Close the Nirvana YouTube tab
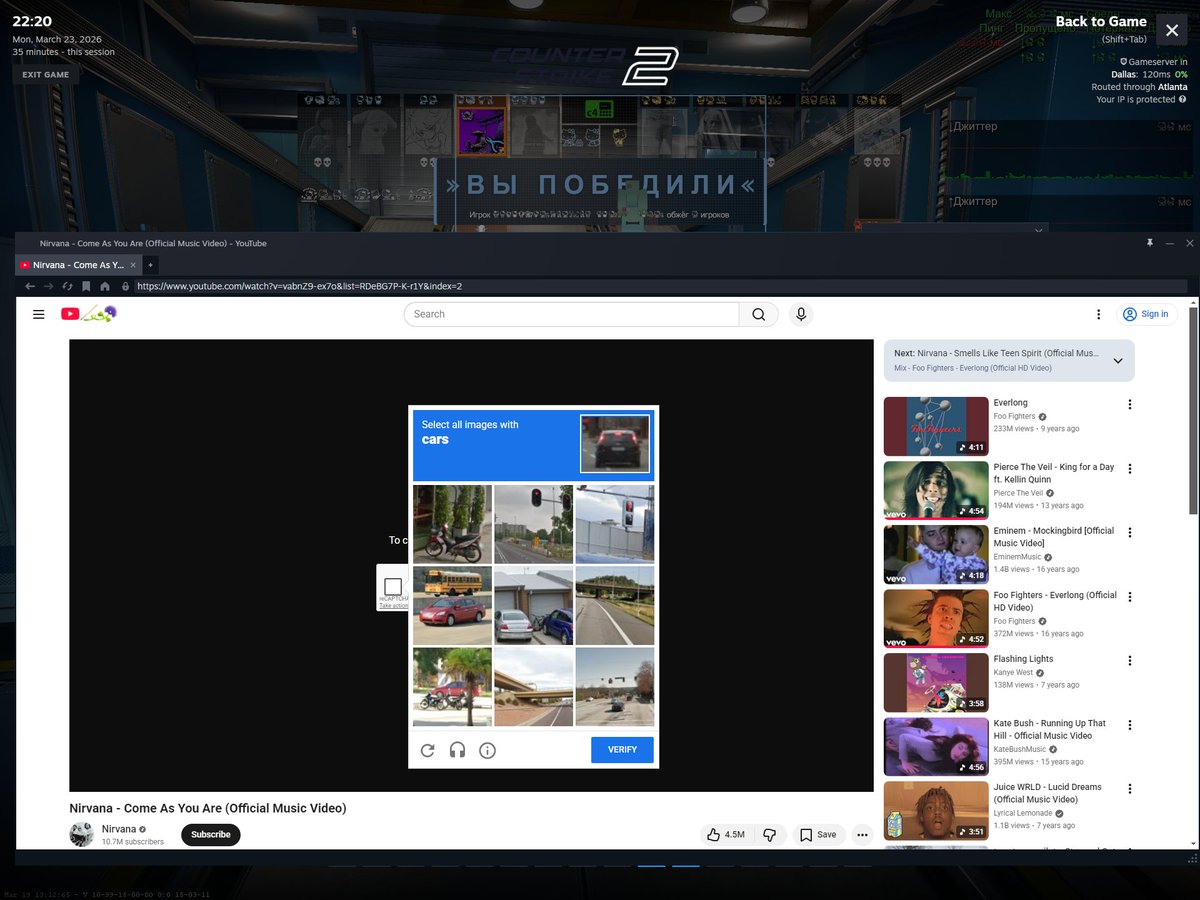This screenshot has height=900, width=1200. tap(133, 265)
